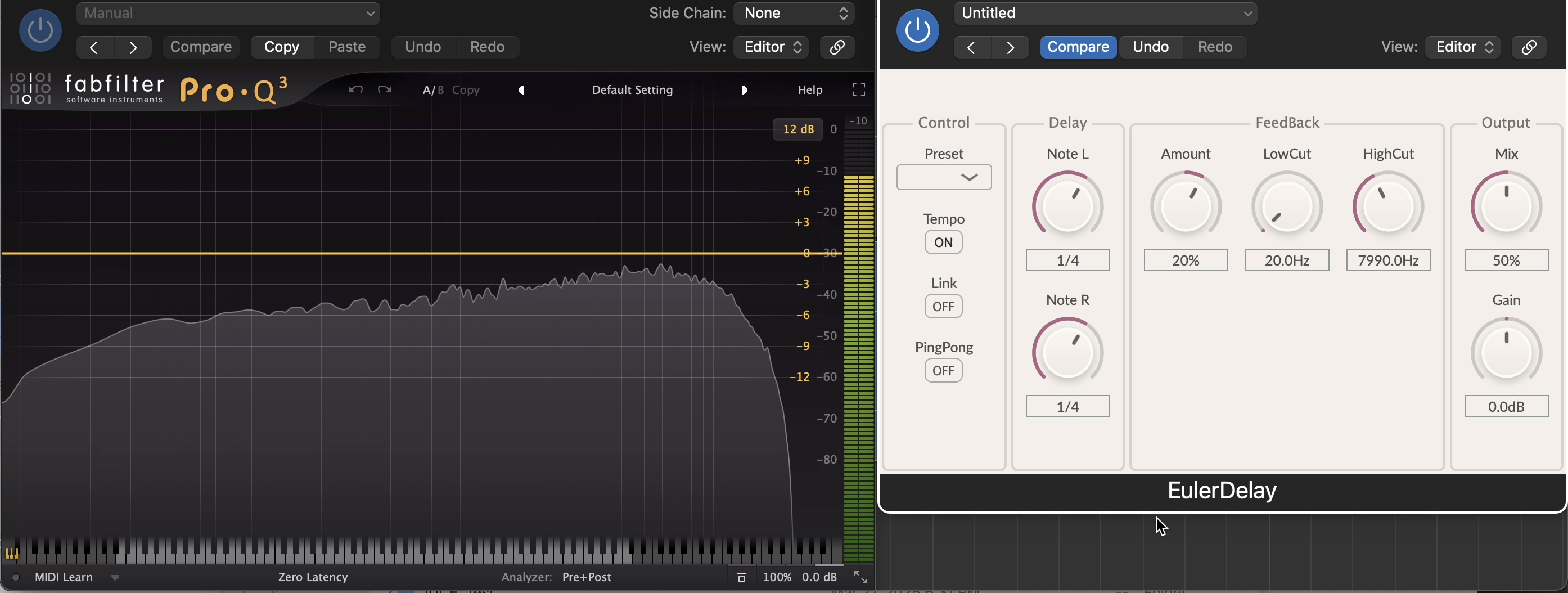Click the resize arrows icon in Pro-Q 3

point(860,577)
